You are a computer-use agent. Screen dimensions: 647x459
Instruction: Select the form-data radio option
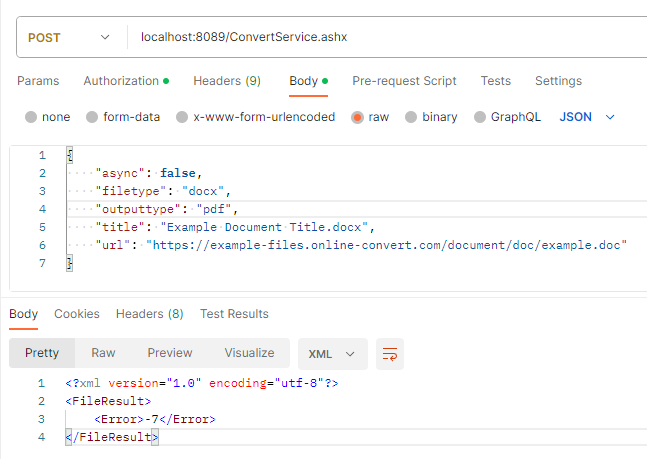[x=92, y=117]
